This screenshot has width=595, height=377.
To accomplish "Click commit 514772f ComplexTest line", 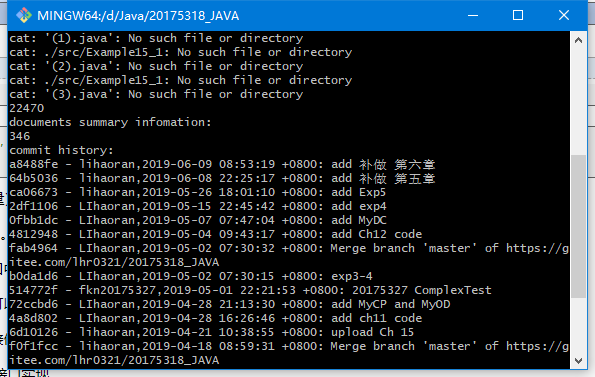I will point(250,291).
